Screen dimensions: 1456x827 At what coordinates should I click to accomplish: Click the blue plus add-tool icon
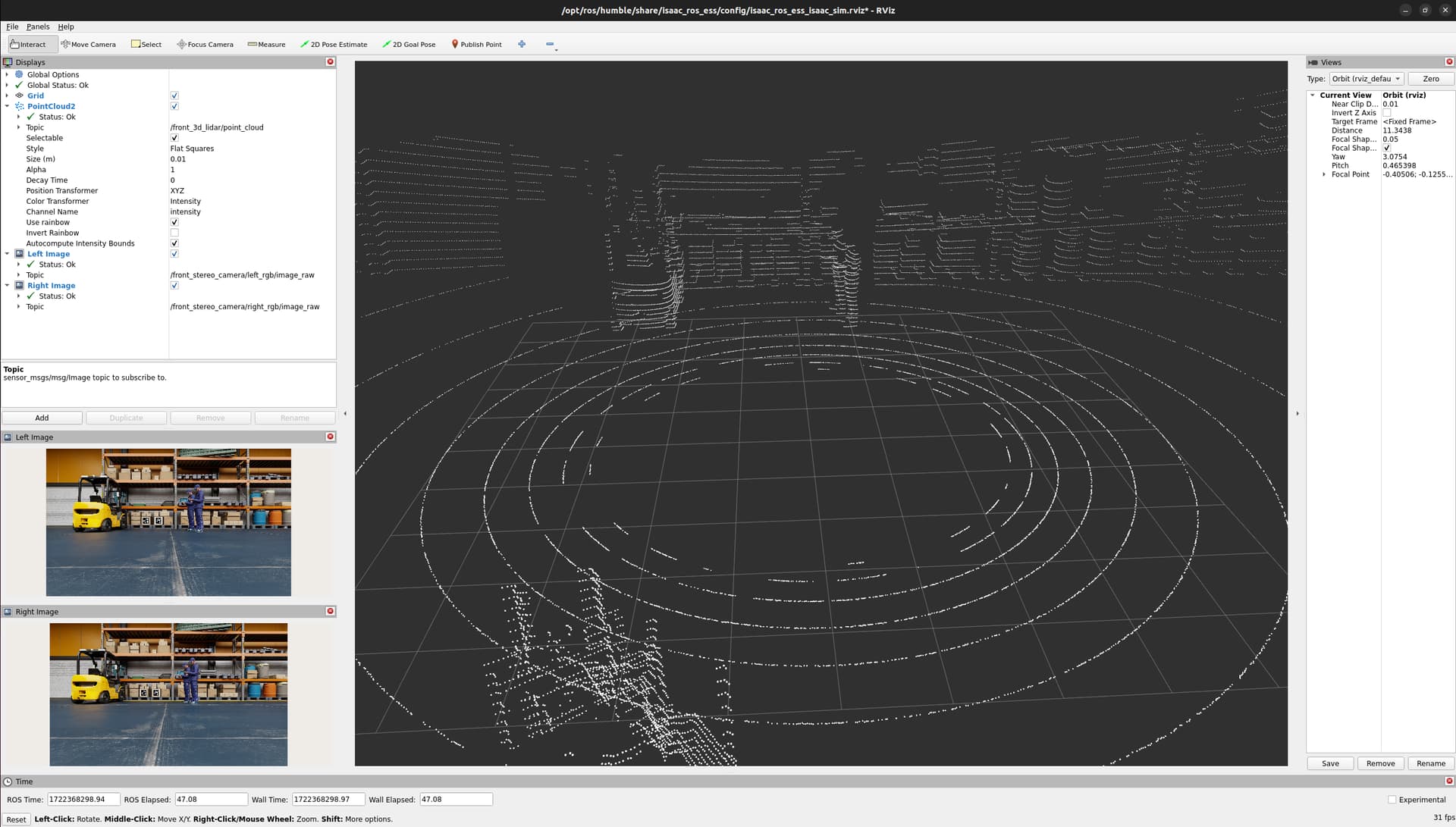[x=522, y=44]
